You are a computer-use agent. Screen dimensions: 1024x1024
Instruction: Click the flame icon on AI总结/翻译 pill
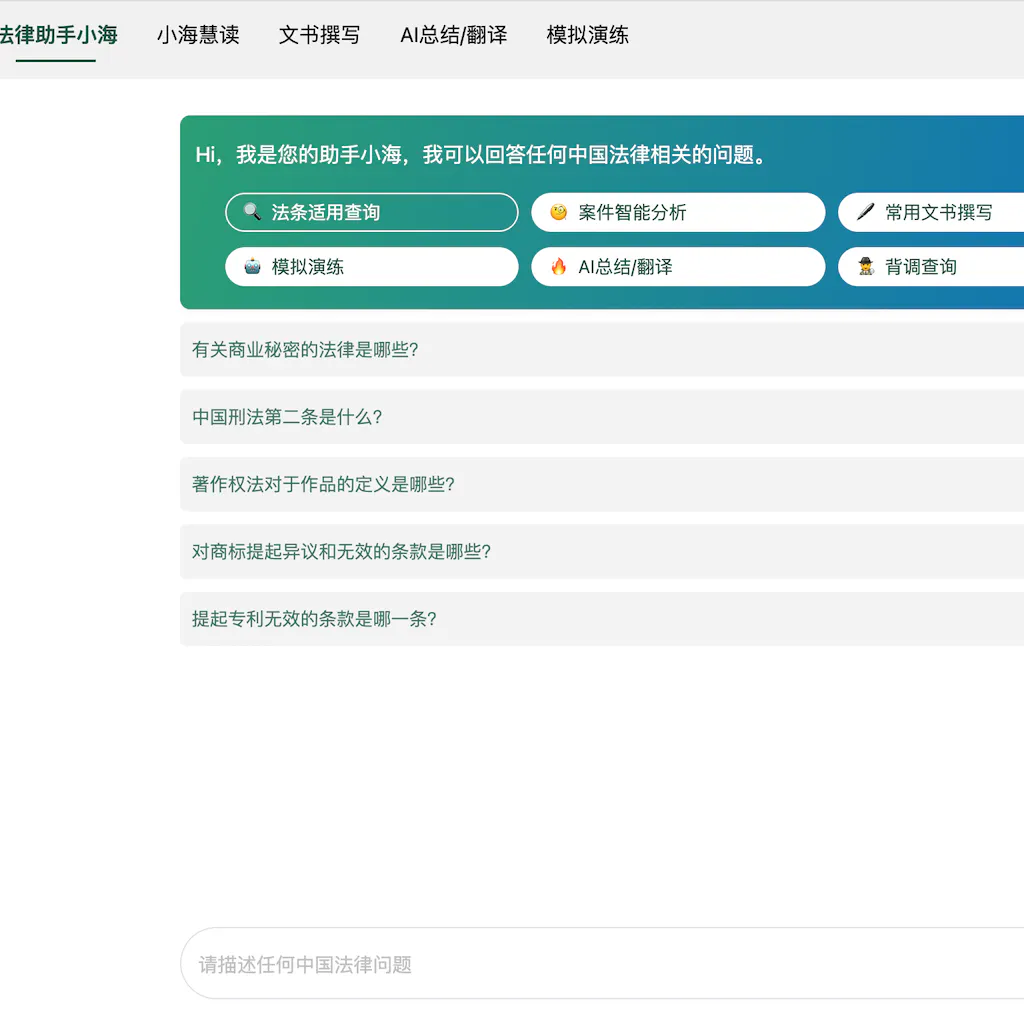pyautogui.click(x=558, y=266)
